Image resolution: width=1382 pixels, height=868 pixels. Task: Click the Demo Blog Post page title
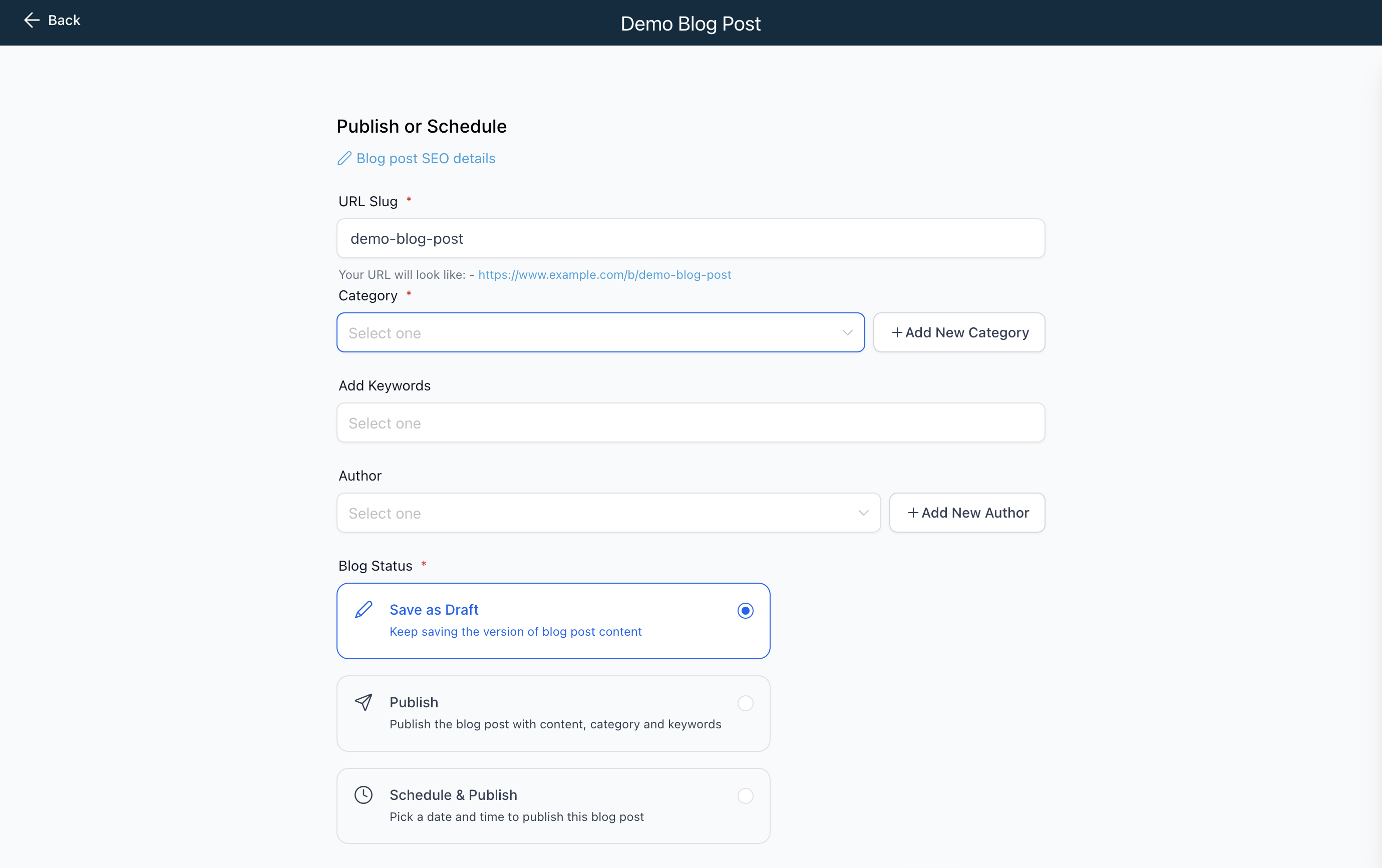click(690, 24)
